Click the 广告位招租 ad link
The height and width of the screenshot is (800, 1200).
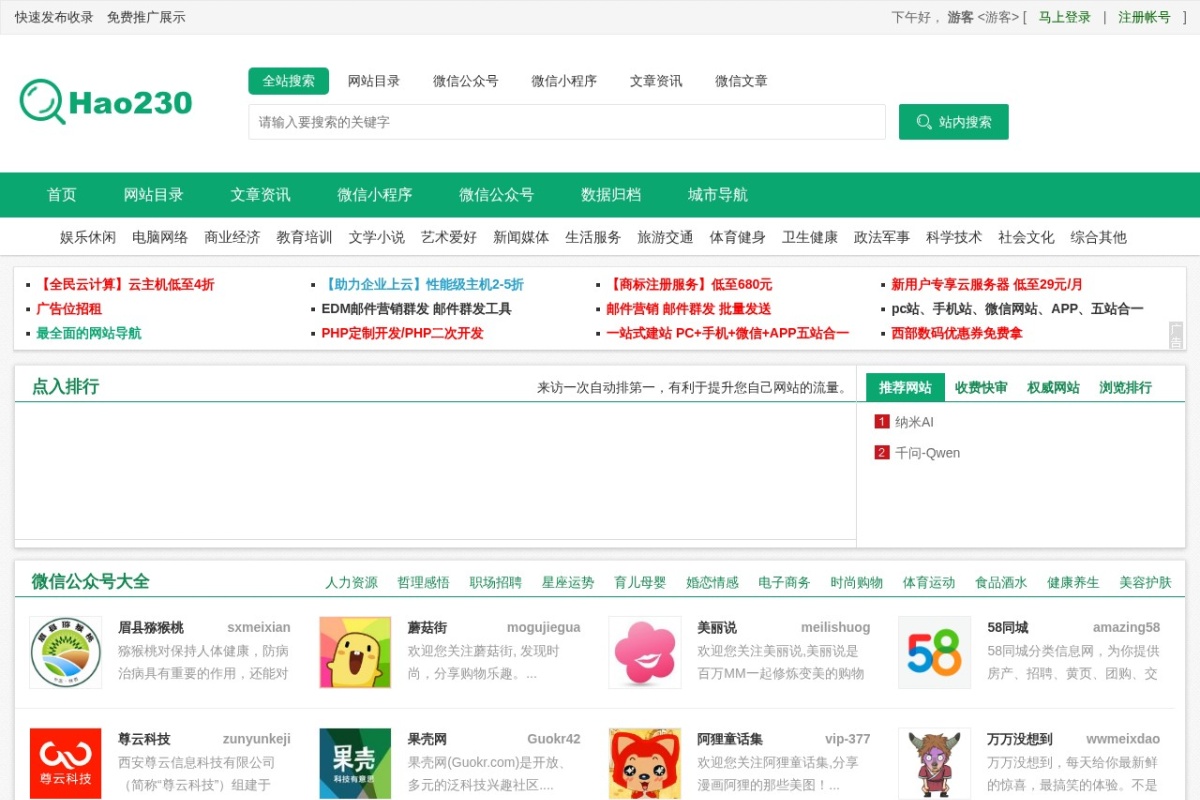point(69,309)
